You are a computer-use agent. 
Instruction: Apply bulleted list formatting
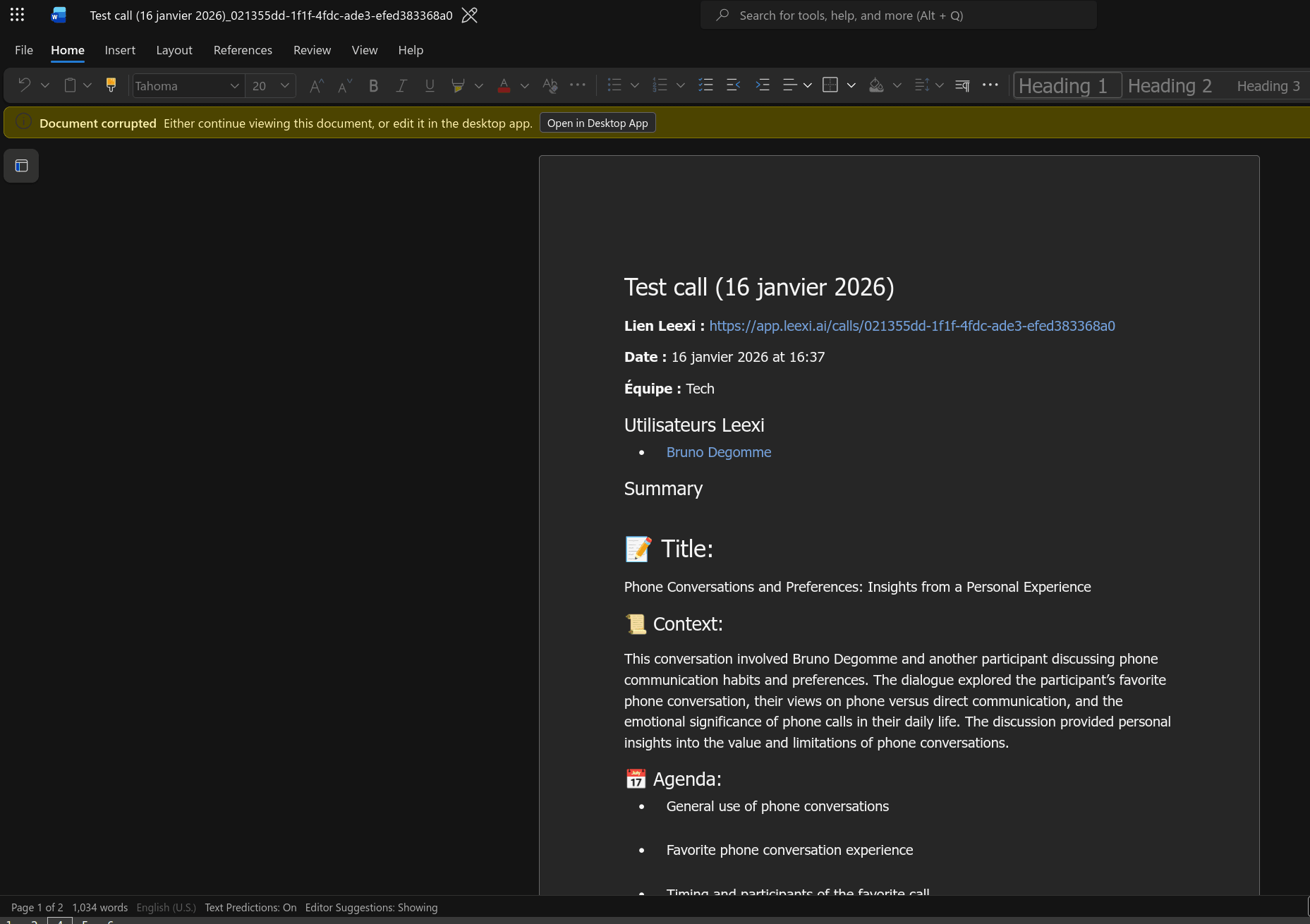click(x=614, y=85)
